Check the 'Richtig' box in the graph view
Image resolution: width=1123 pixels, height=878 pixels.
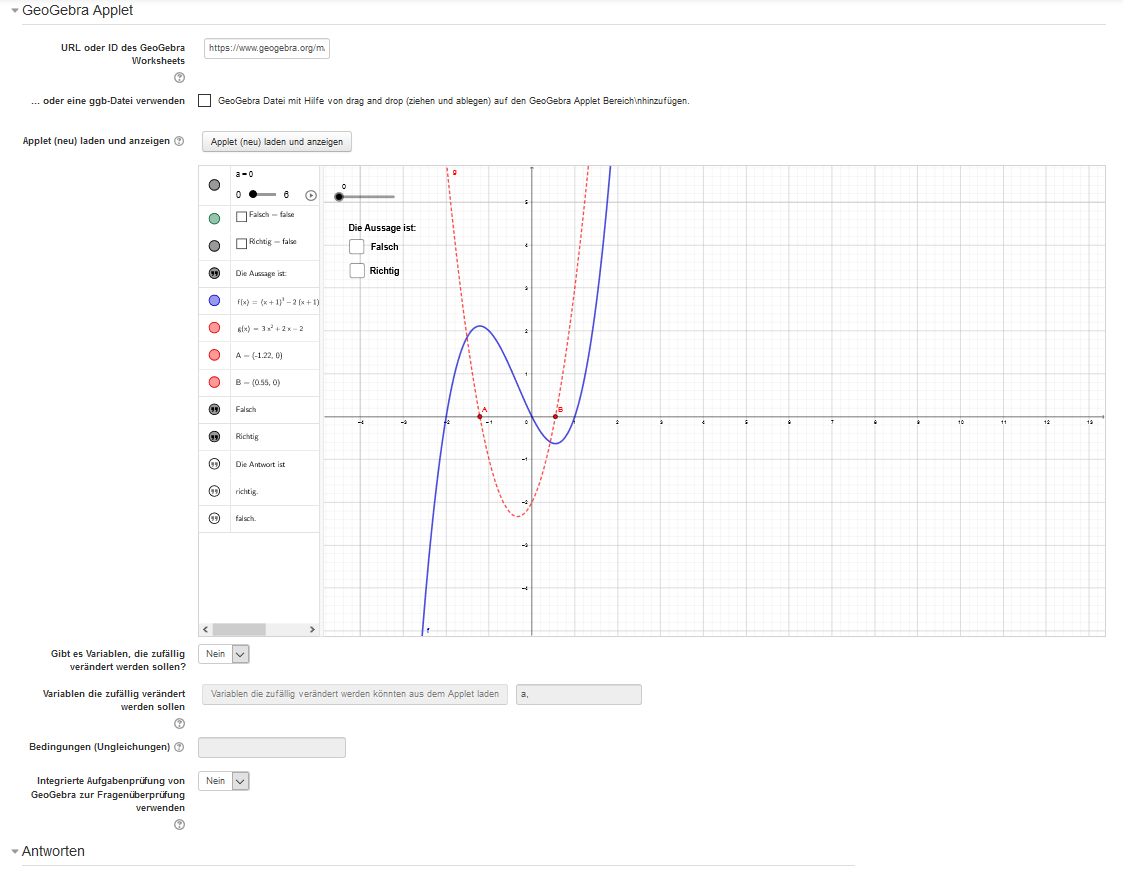(357, 271)
